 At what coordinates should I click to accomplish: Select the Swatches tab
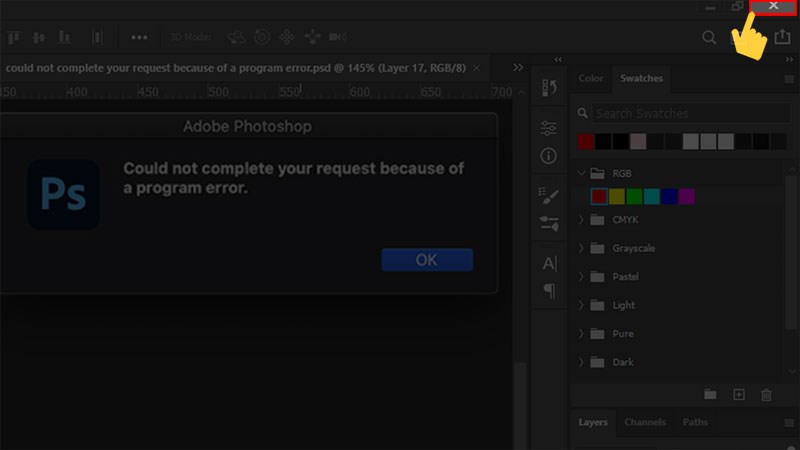click(x=641, y=78)
